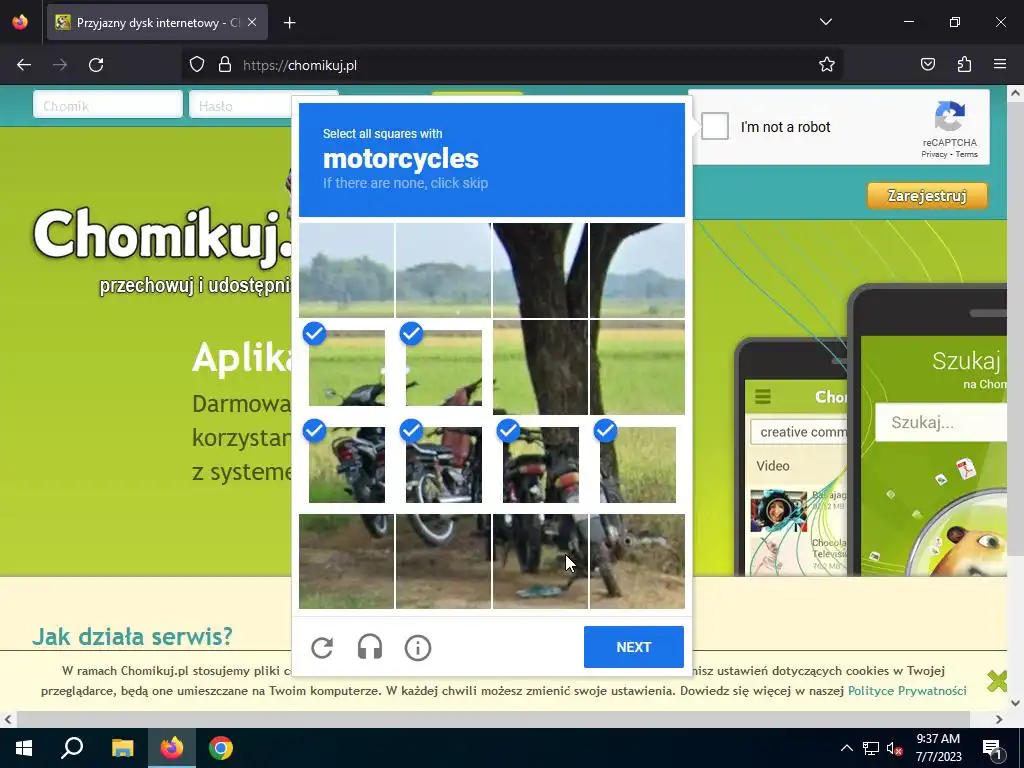Screen dimensions: 1024x768
Task: Go back in Firefox
Action: coord(24,65)
